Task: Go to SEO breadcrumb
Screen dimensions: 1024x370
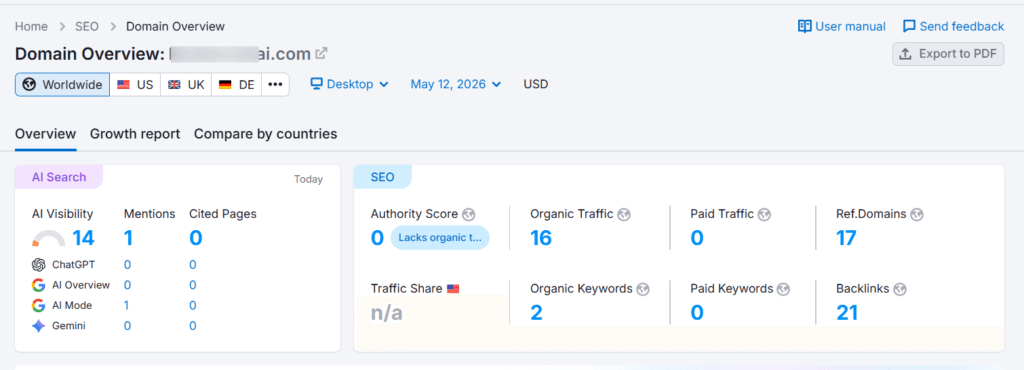Action: [87, 26]
